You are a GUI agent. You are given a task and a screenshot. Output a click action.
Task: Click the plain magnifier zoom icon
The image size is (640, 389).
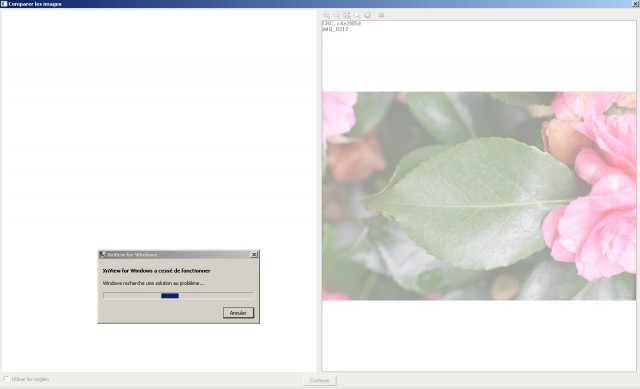coord(357,15)
